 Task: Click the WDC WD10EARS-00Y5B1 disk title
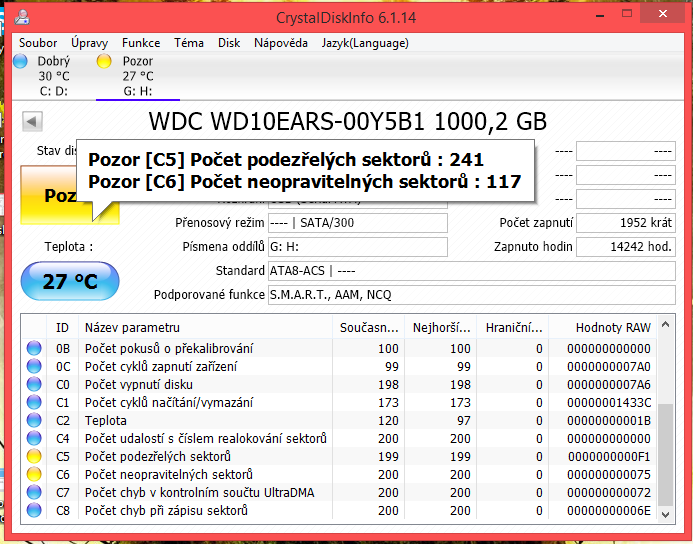347,121
